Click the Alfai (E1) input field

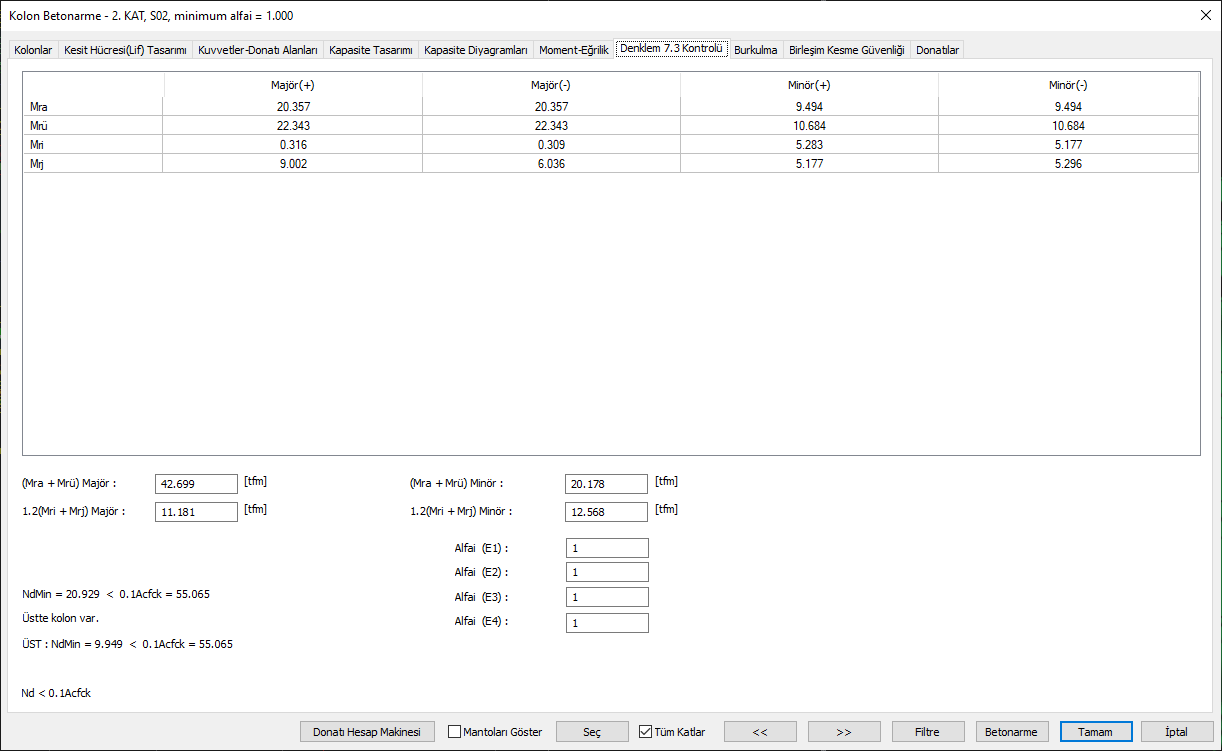(606, 547)
